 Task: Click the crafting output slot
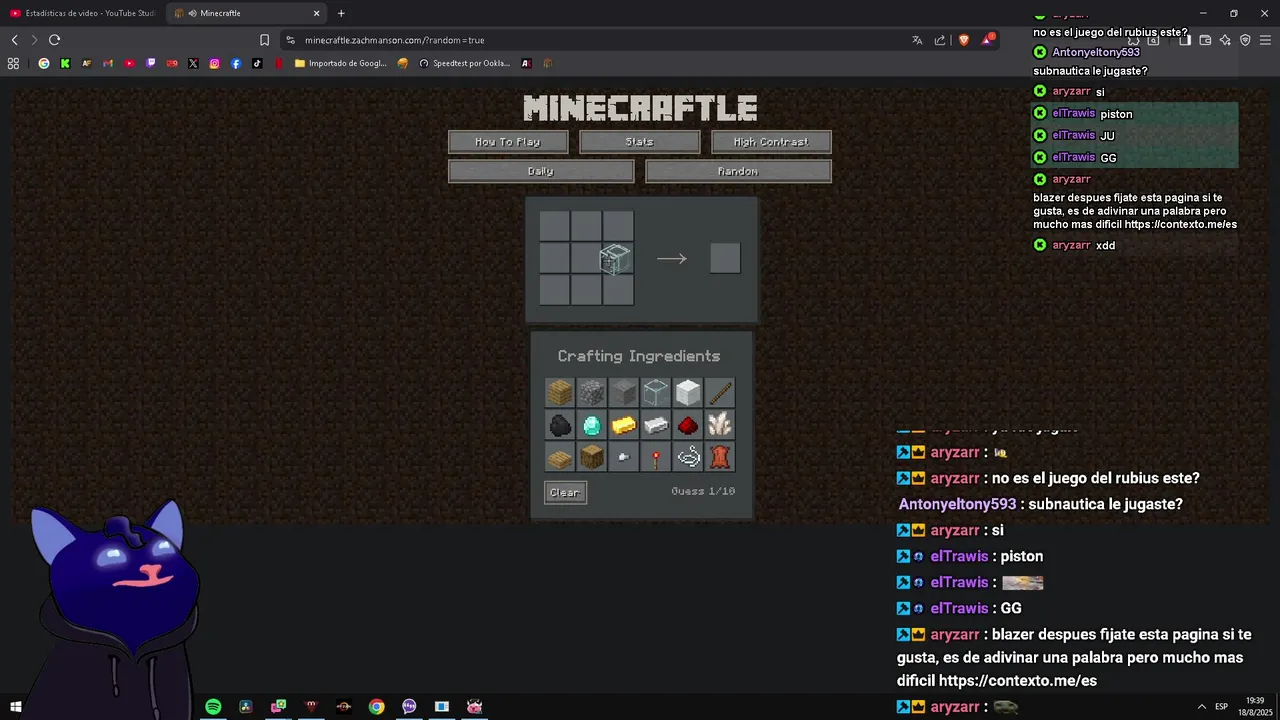pos(725,258)
